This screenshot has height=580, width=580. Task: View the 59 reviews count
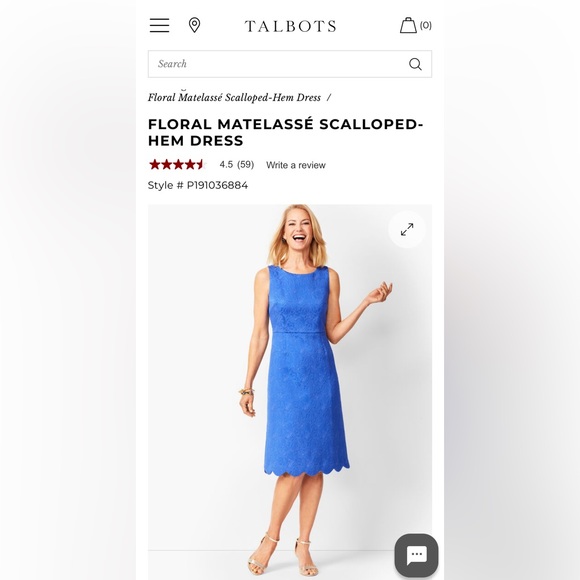(245, 164)
